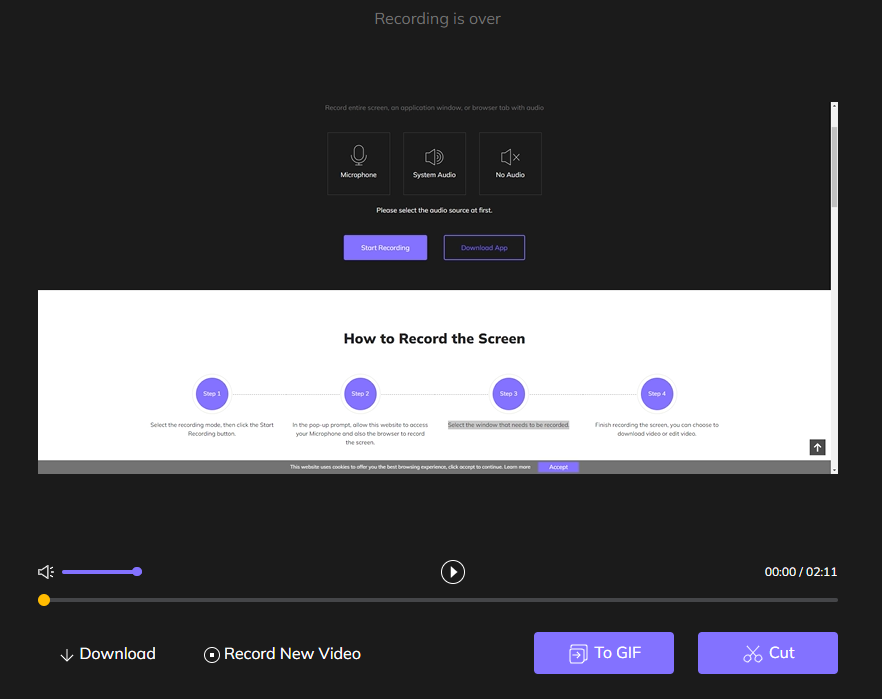Click the Step 2 circle
The height and width of the screenshot is (699, 882).
360,394
